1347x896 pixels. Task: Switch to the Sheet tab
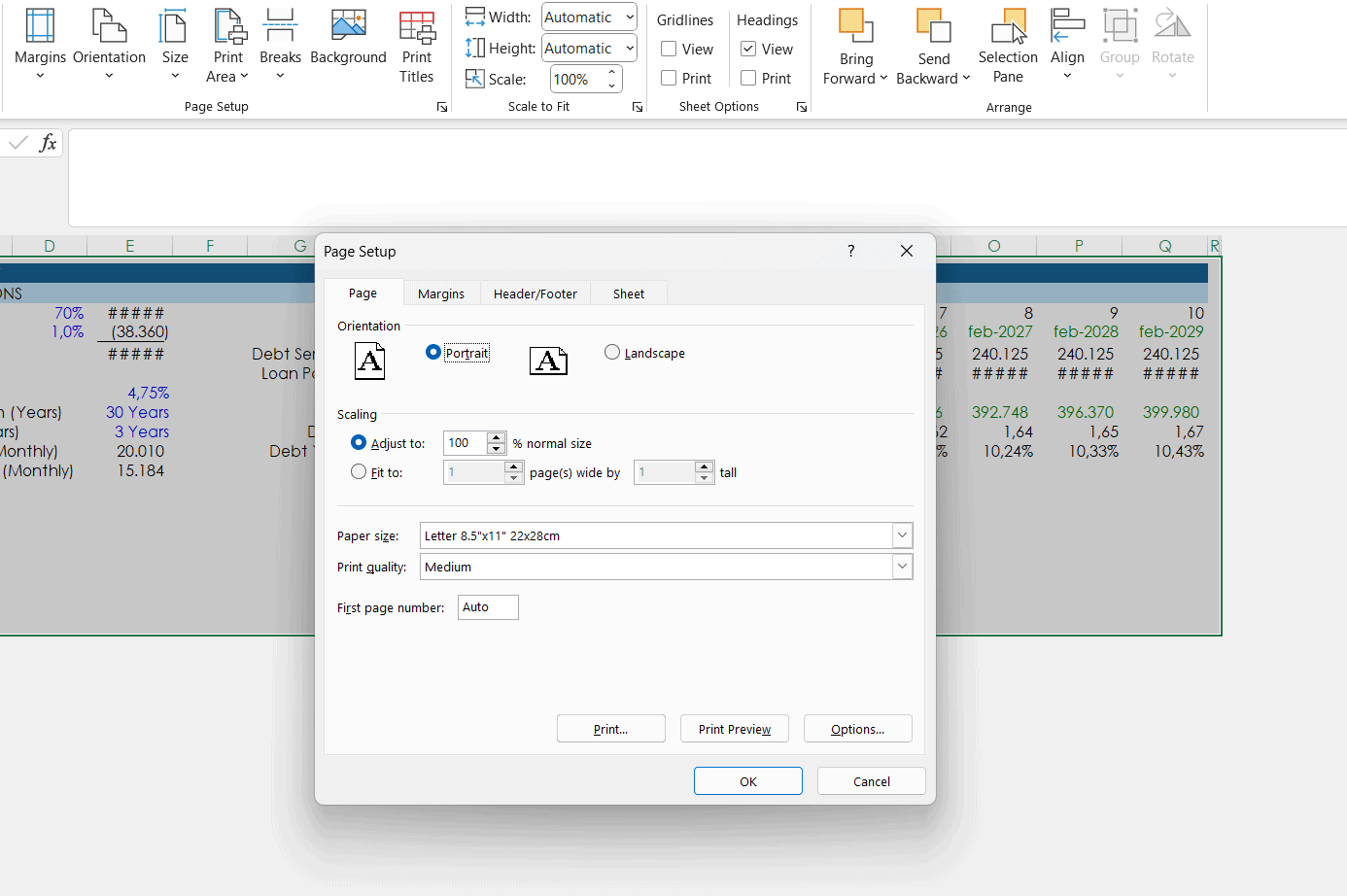tap(628, 293)
